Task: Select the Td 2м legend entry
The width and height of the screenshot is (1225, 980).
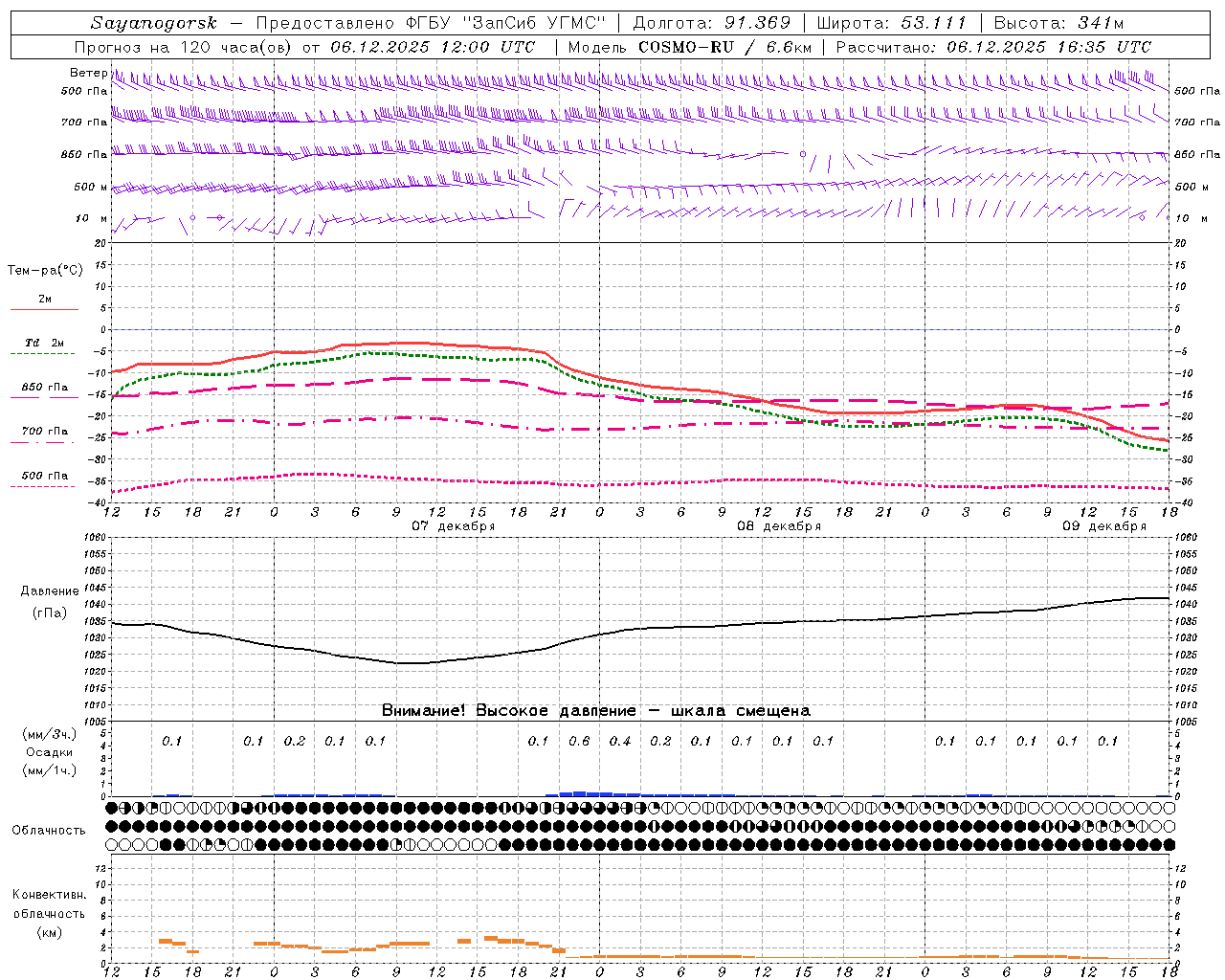Action: click(x=45, y=343)
